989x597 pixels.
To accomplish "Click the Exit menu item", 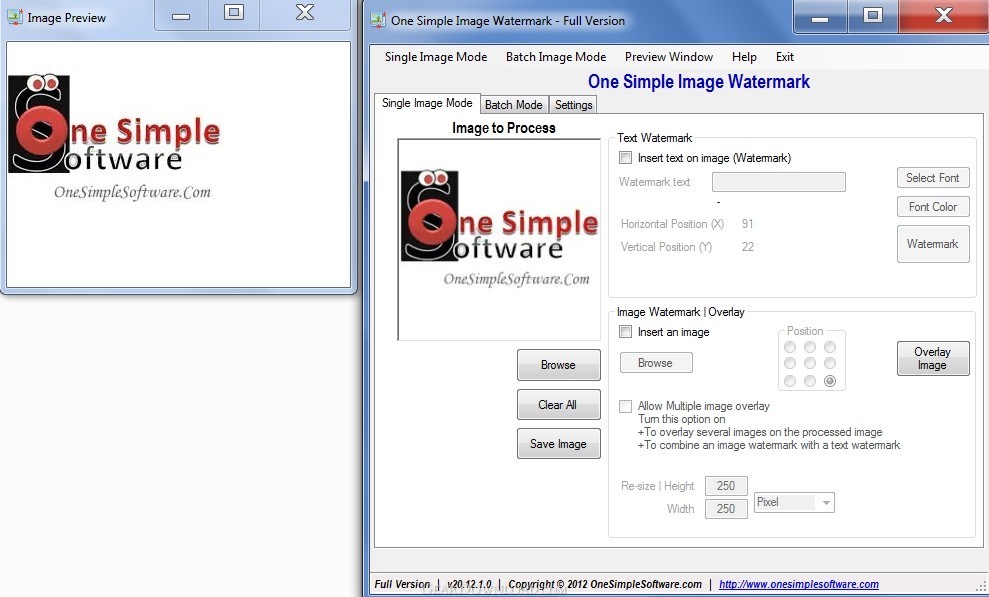I will (x=785, y=57).
